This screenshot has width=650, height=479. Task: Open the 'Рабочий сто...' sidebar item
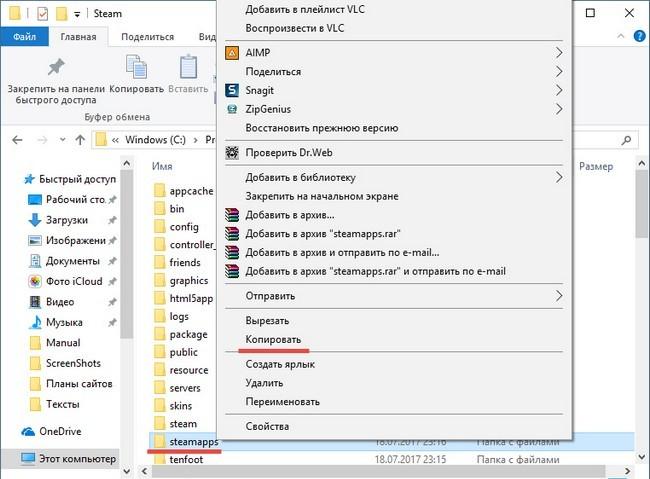point(75,199)
